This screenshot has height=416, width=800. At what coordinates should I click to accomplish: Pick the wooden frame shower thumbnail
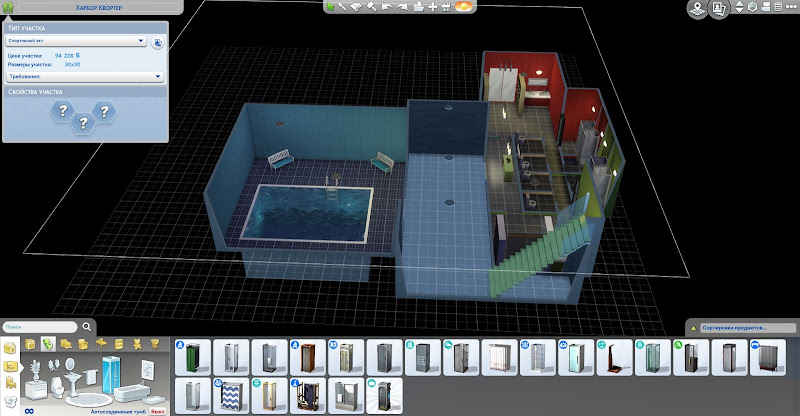[308, 357]
